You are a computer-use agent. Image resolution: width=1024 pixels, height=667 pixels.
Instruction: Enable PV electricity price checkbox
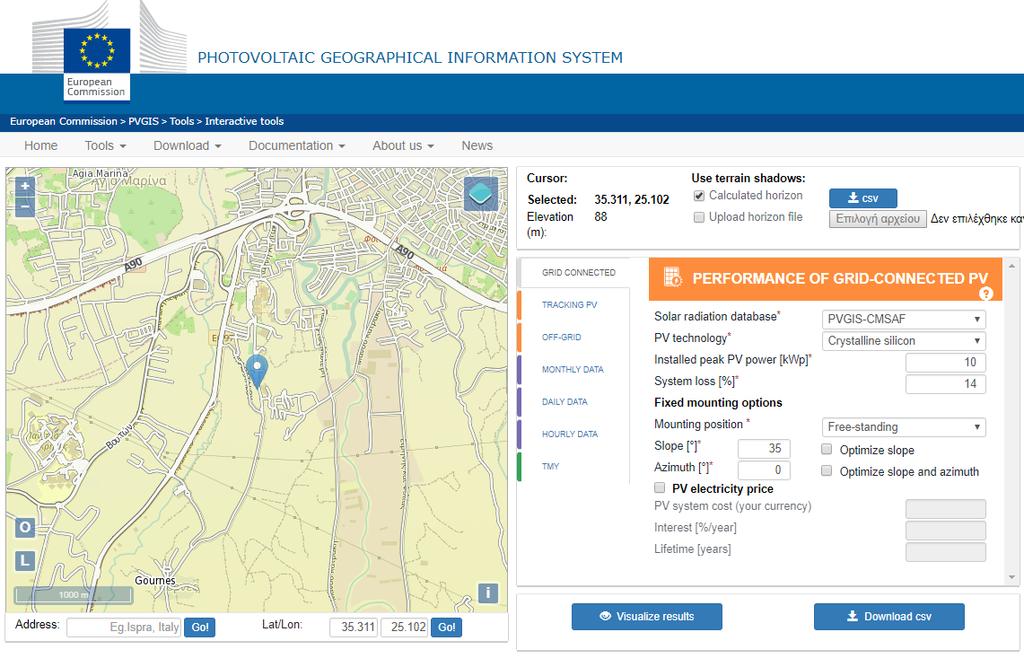tap(660, 488)
